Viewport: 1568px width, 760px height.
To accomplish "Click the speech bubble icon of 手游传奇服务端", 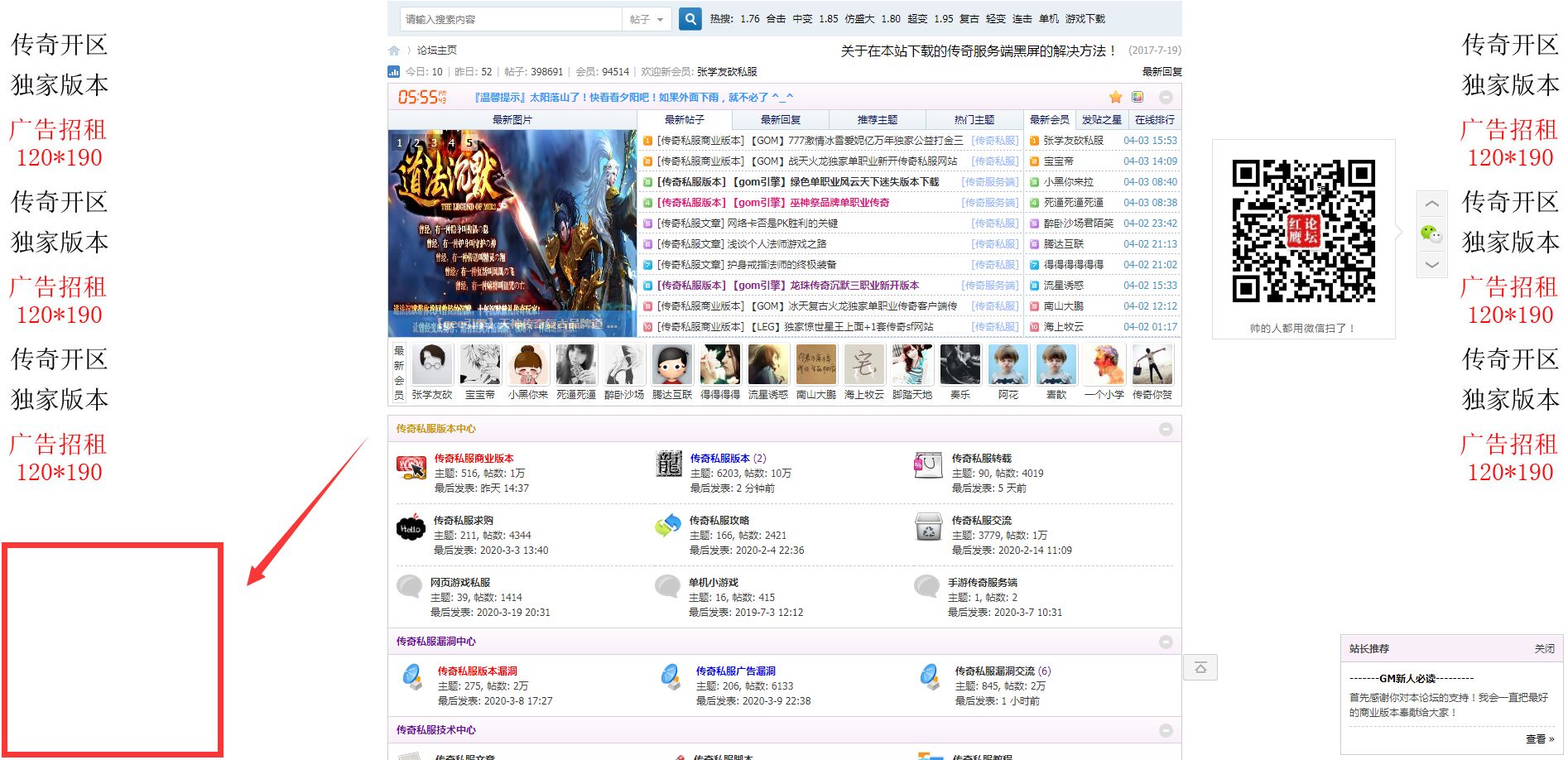I will pyautogui.click(x=926, y=587).
